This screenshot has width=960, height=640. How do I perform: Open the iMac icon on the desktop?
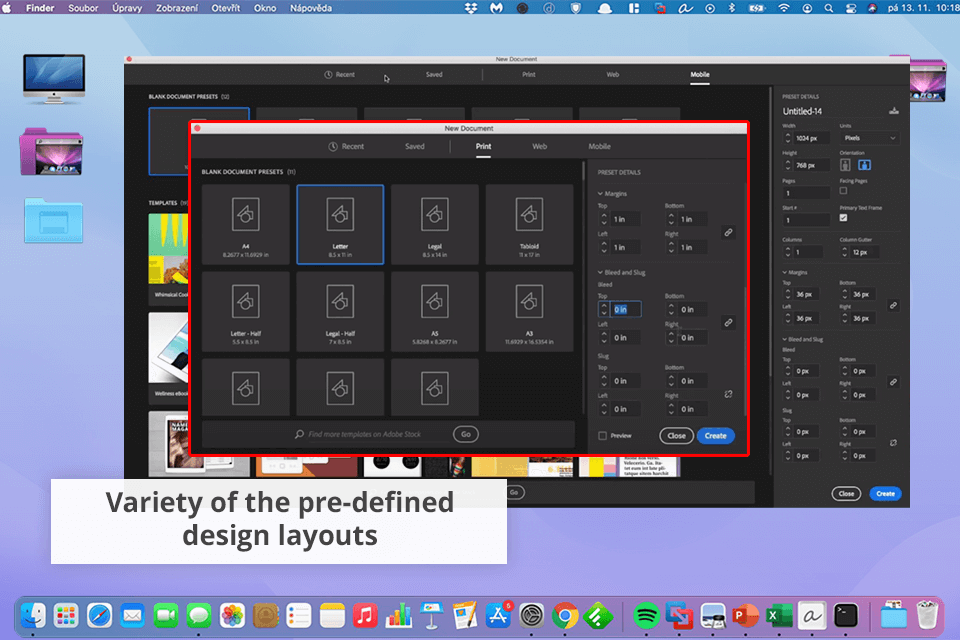point(54,79)
